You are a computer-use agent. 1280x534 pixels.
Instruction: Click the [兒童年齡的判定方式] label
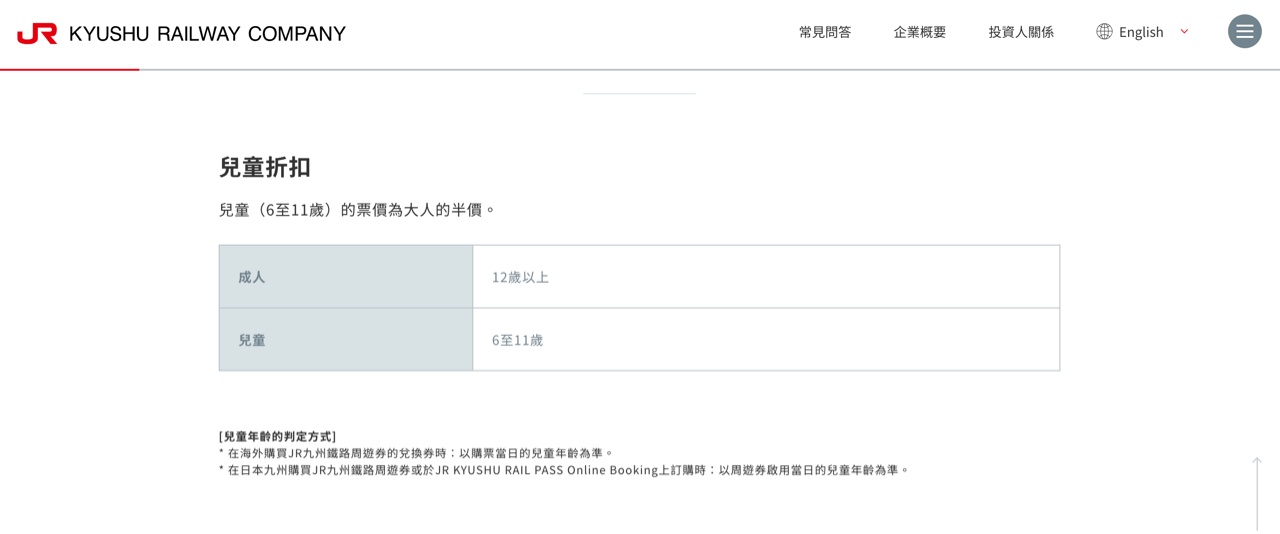278,436
